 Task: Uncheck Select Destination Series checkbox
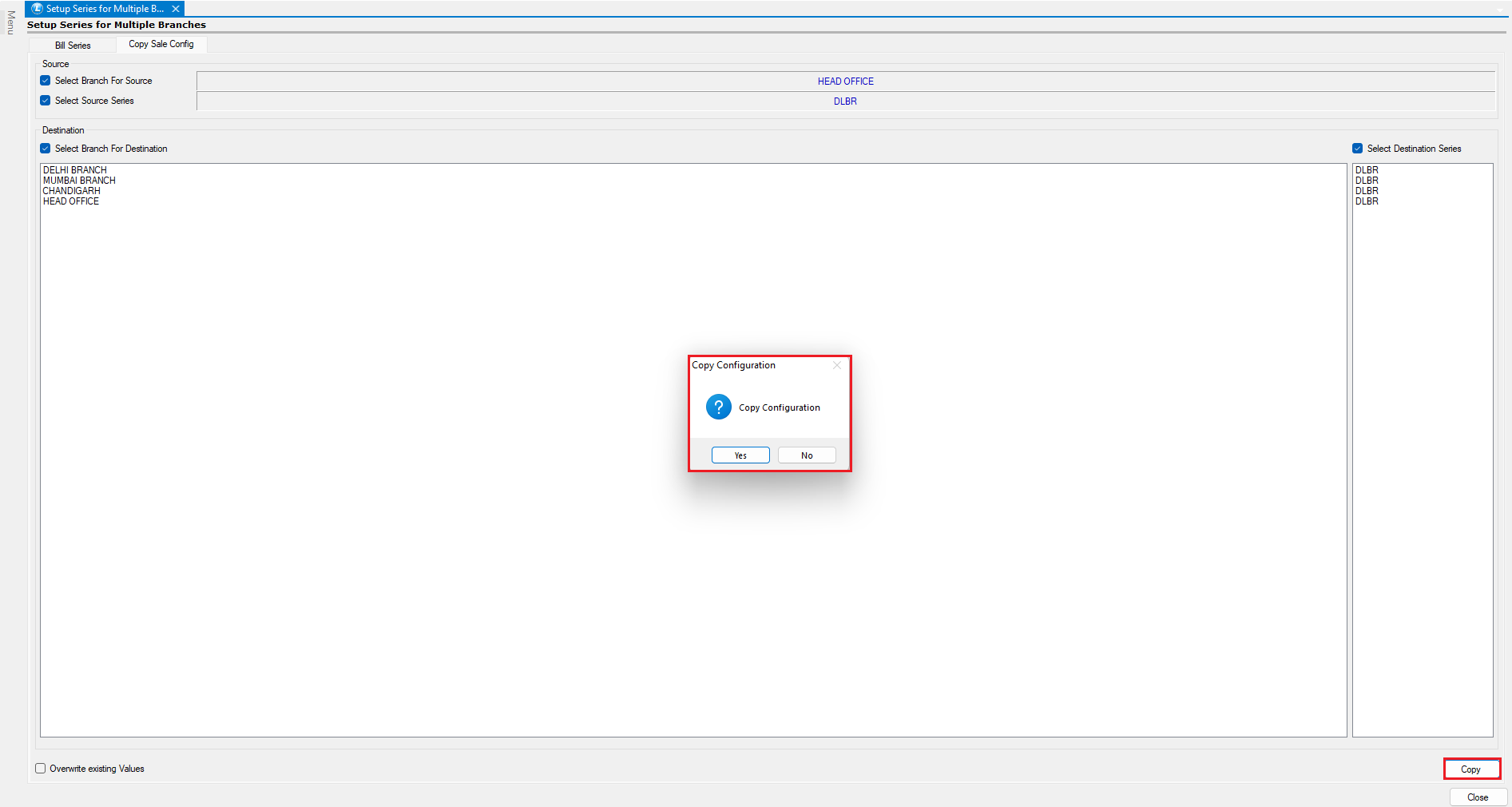1357,149
